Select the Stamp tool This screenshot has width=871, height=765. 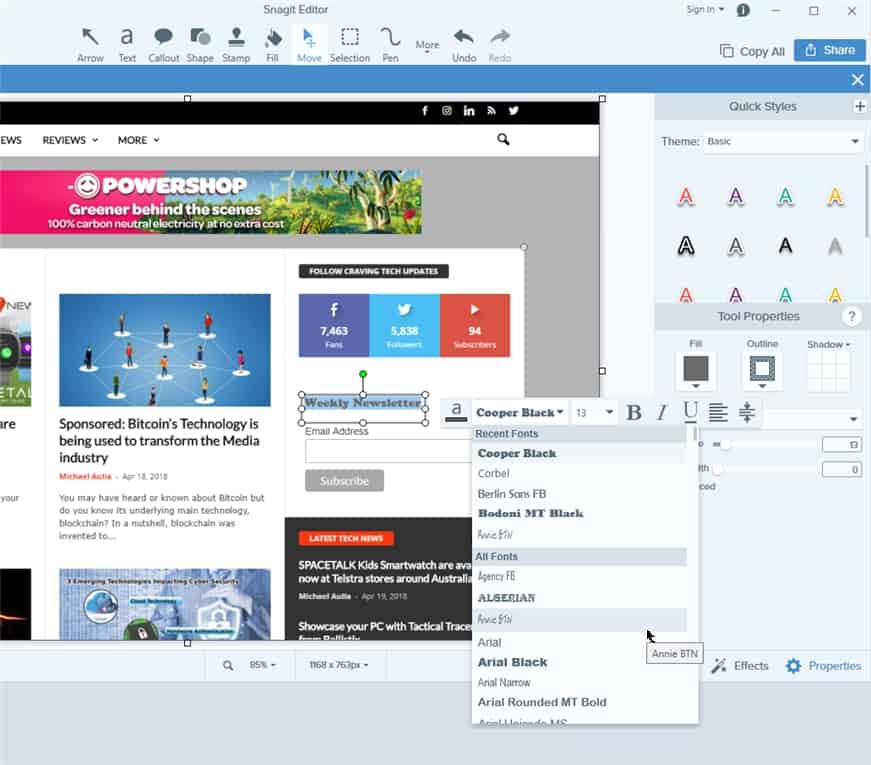[x=236, y=45]
